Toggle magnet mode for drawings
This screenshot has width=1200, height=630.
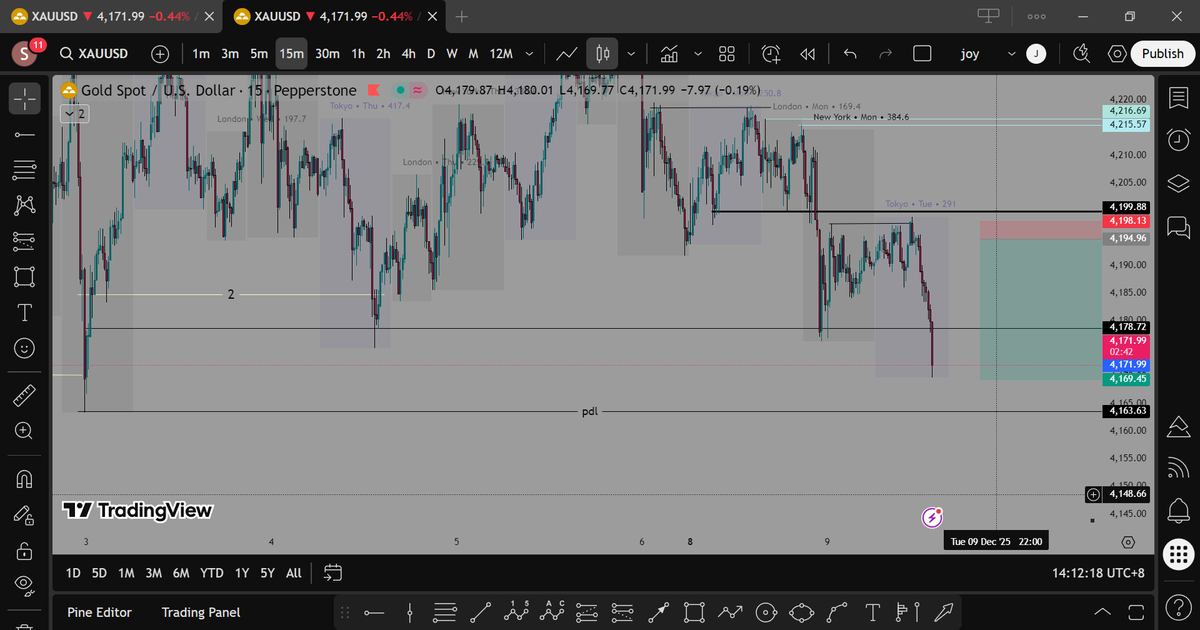(25, 478)
